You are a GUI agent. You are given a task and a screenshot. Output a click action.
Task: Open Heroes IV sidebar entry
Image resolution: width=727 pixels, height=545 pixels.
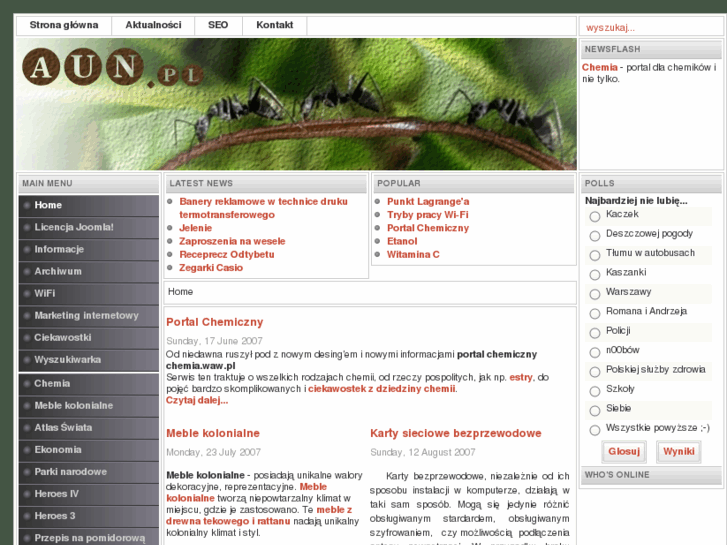click(x=89, y=494)
